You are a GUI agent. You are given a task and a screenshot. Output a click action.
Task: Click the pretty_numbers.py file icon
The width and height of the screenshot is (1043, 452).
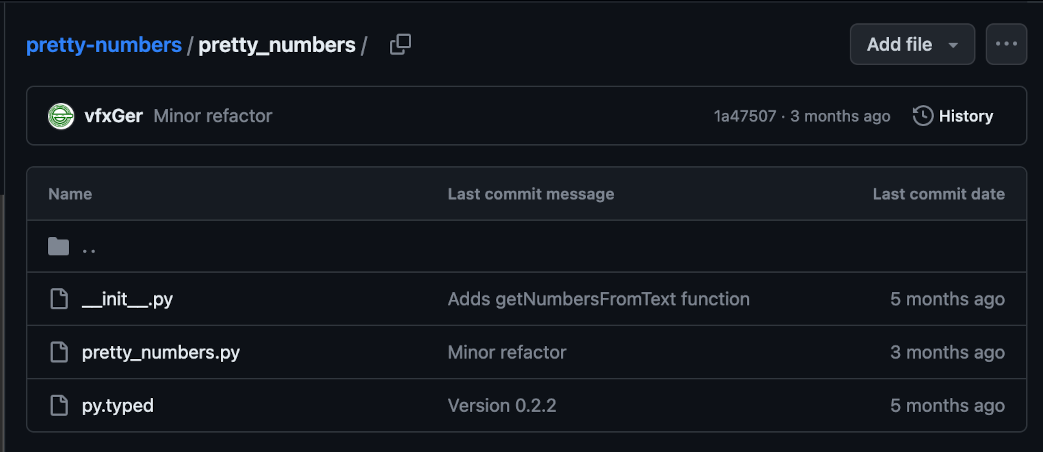[59, 352]
